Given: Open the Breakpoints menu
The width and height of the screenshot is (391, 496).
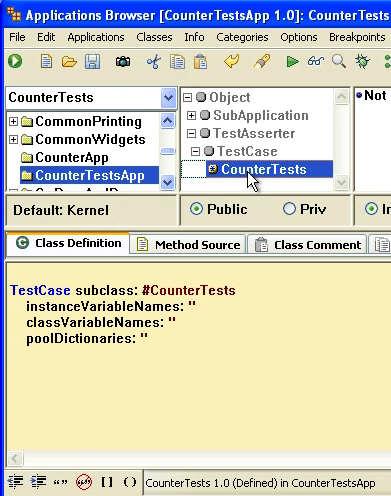Looking at the screenshot, I should click(x=357, y=37).
